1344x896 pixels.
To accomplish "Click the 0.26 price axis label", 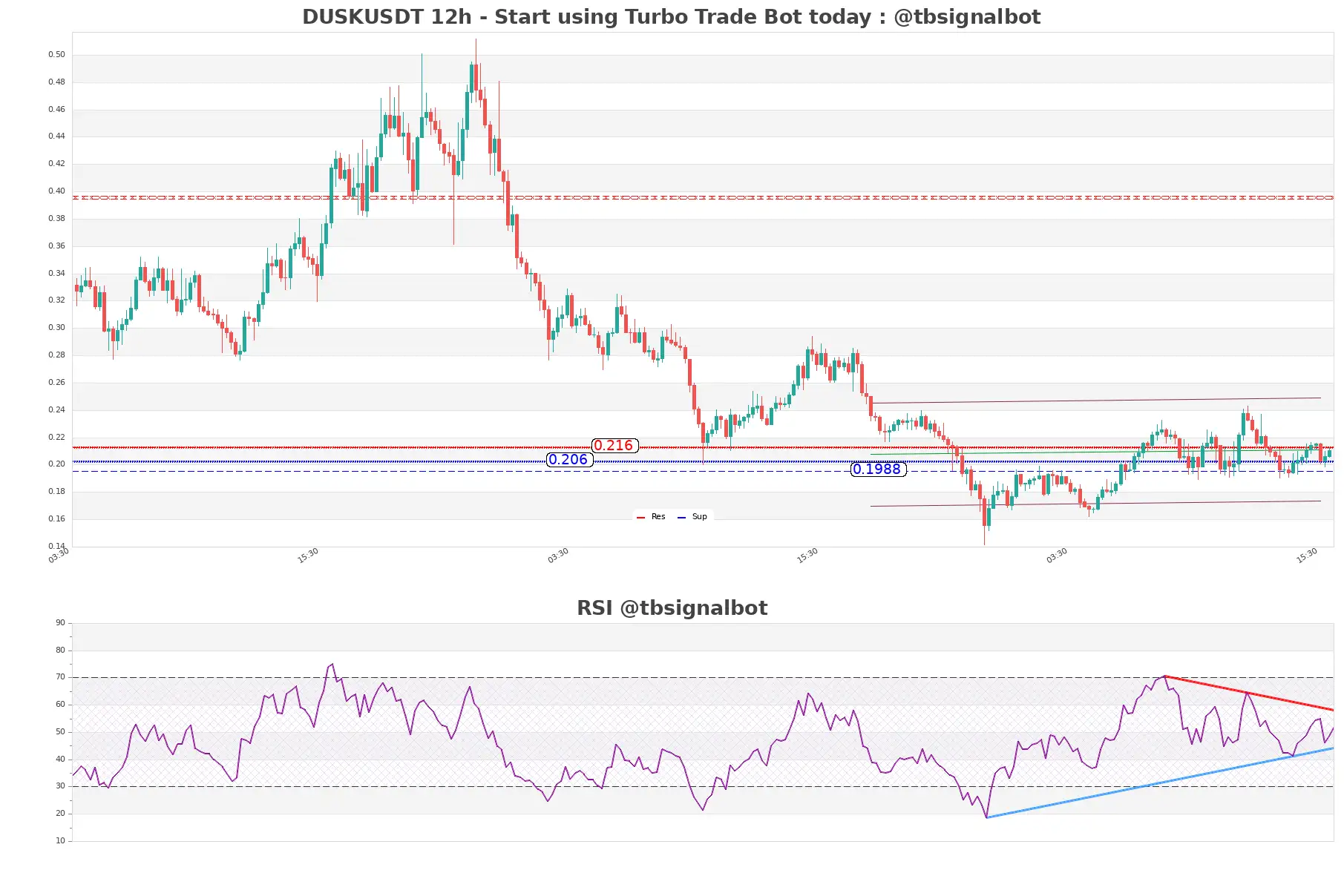I will [56, 383].
